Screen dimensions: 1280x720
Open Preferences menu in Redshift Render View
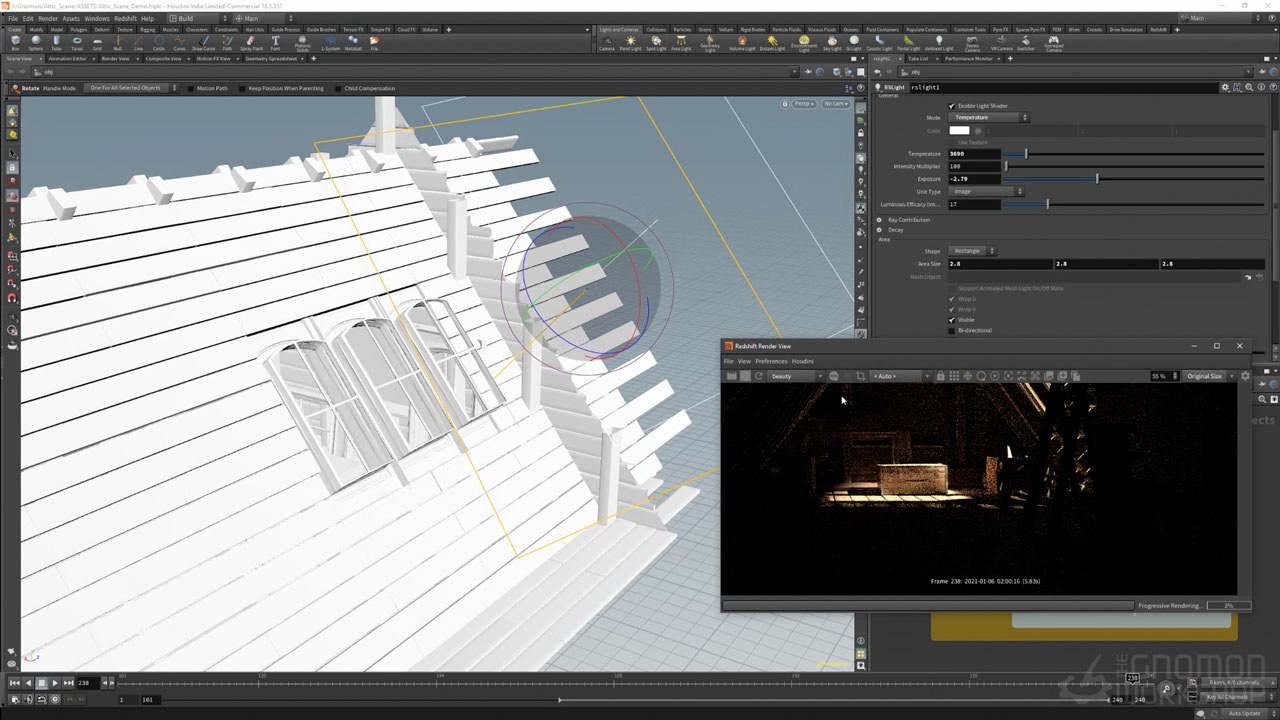point(771,361)
